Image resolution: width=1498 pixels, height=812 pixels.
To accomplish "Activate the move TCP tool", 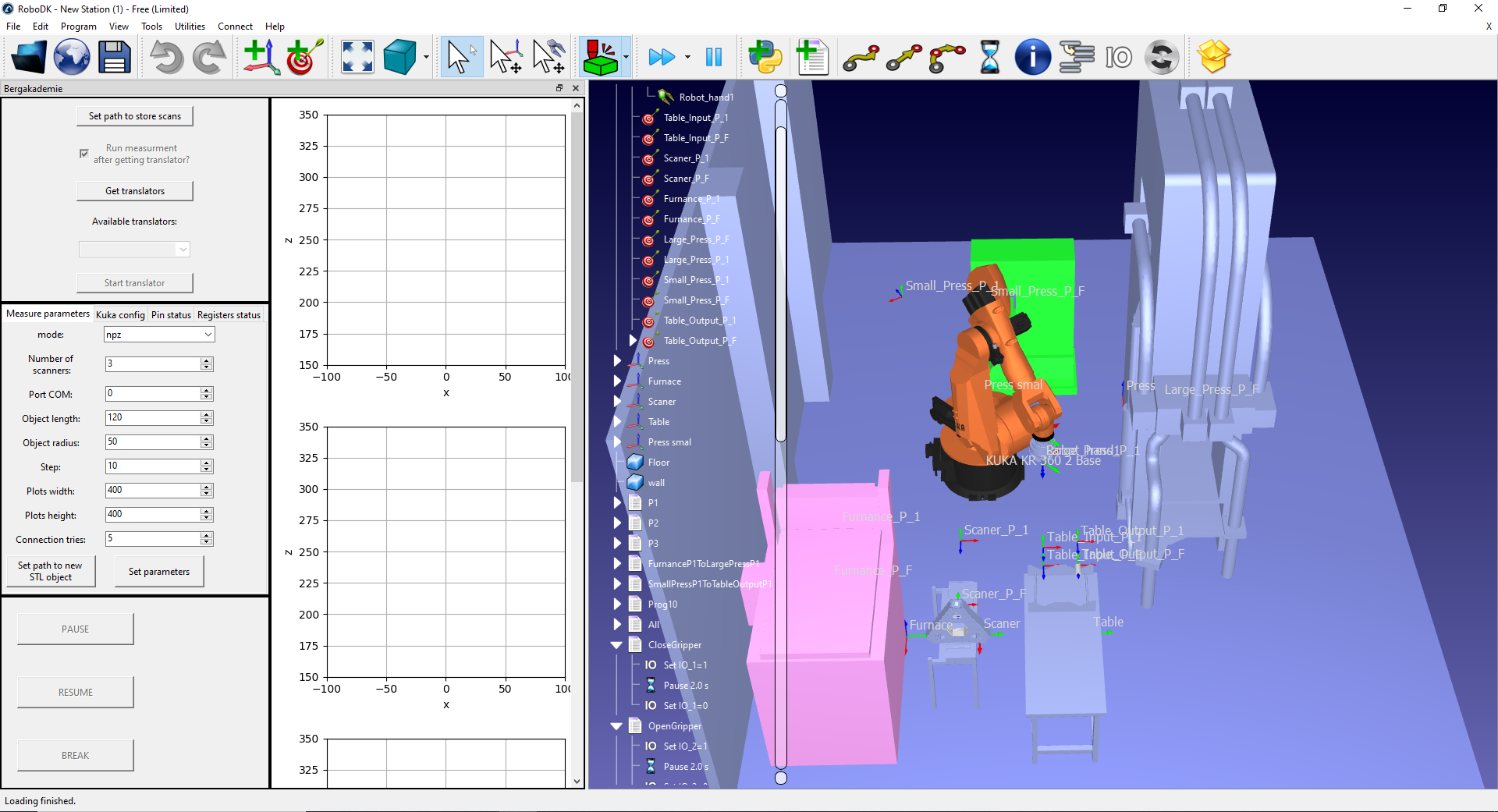I will tap(548, 57).
